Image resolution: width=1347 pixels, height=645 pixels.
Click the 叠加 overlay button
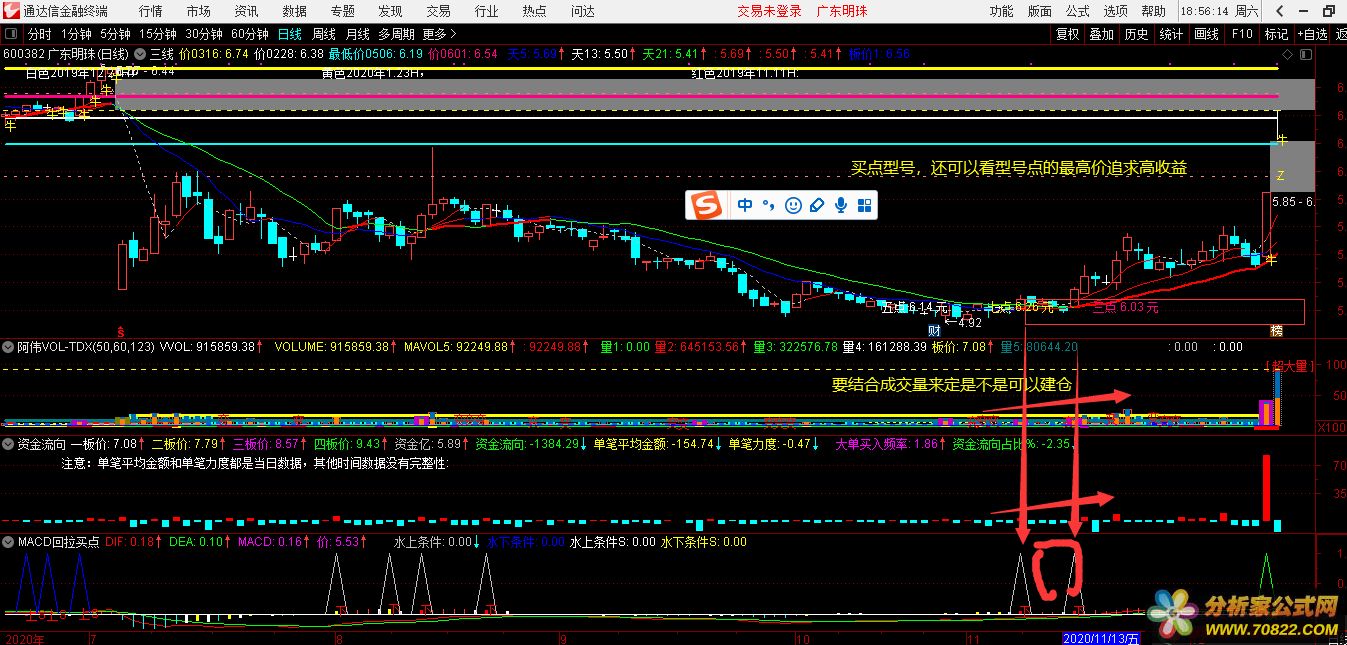(1101, 34)
